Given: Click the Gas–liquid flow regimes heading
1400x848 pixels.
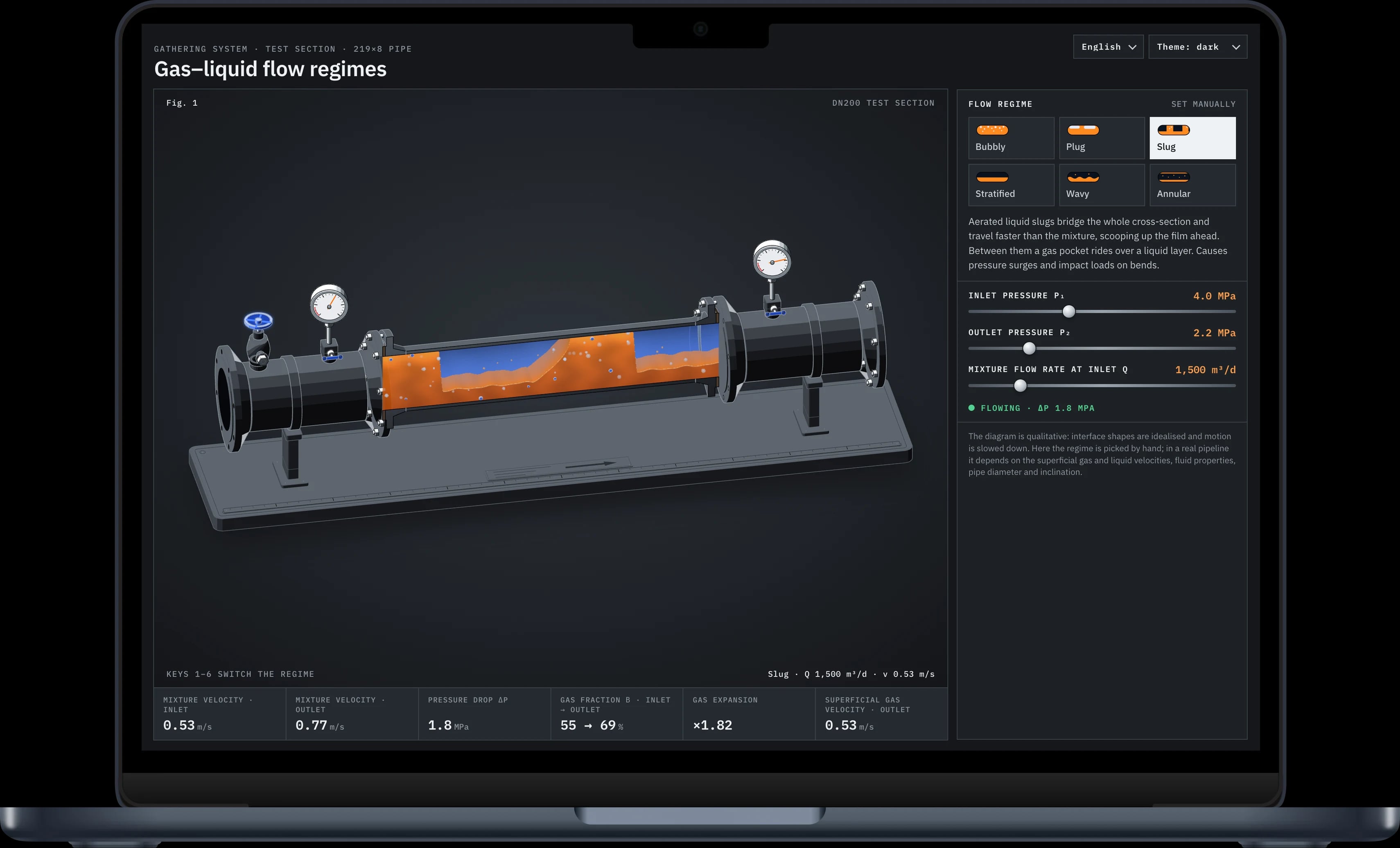Looking at the screenshot, I should [x=271, y=69].
